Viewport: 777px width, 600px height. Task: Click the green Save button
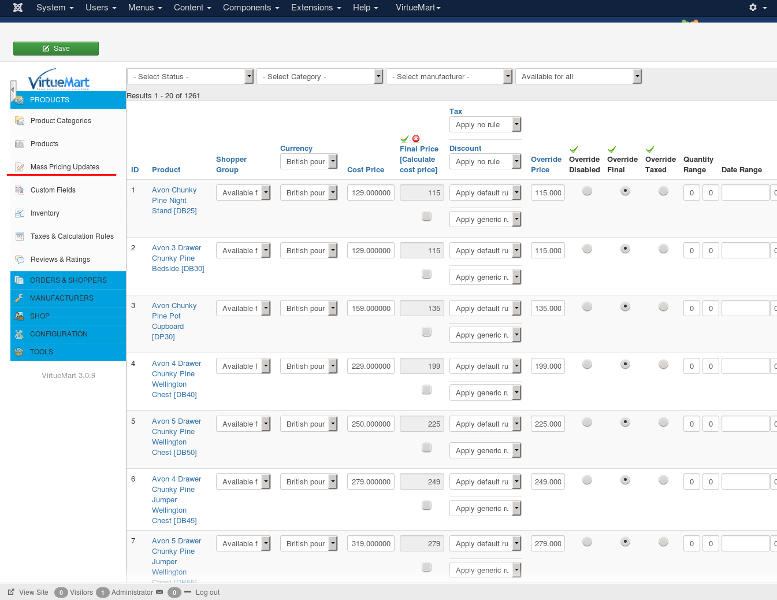click(56, 49)
